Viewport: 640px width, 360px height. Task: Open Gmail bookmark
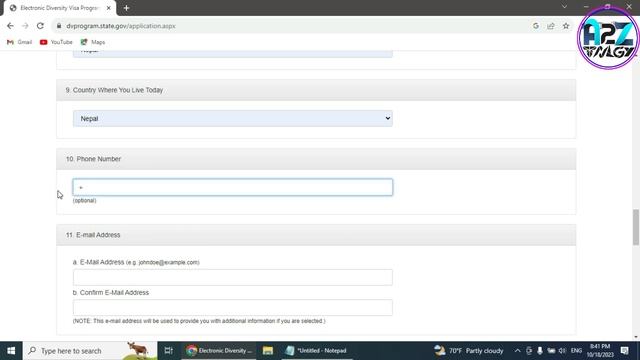pos(19,42)
